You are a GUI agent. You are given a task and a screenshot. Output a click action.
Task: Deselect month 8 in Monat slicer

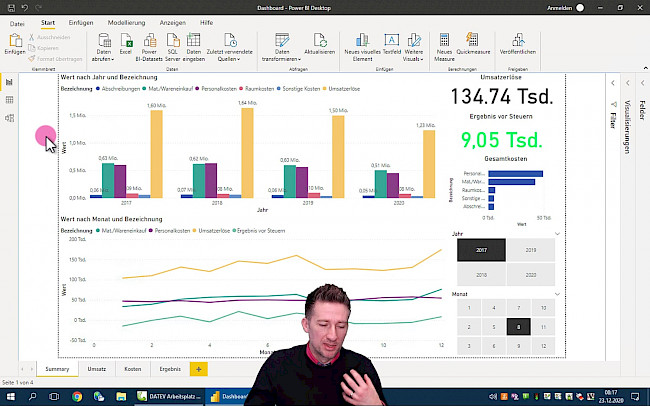(x=518, y=327)
